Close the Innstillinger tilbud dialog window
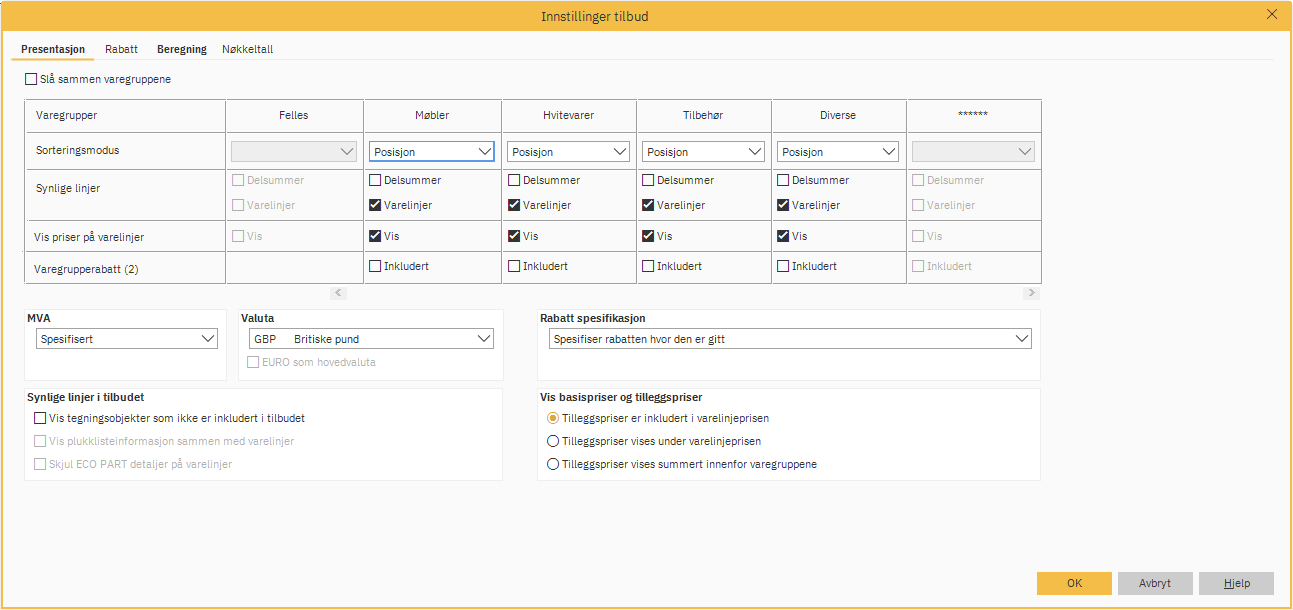Screen dimensions: 1293x610 (1272, 14)
